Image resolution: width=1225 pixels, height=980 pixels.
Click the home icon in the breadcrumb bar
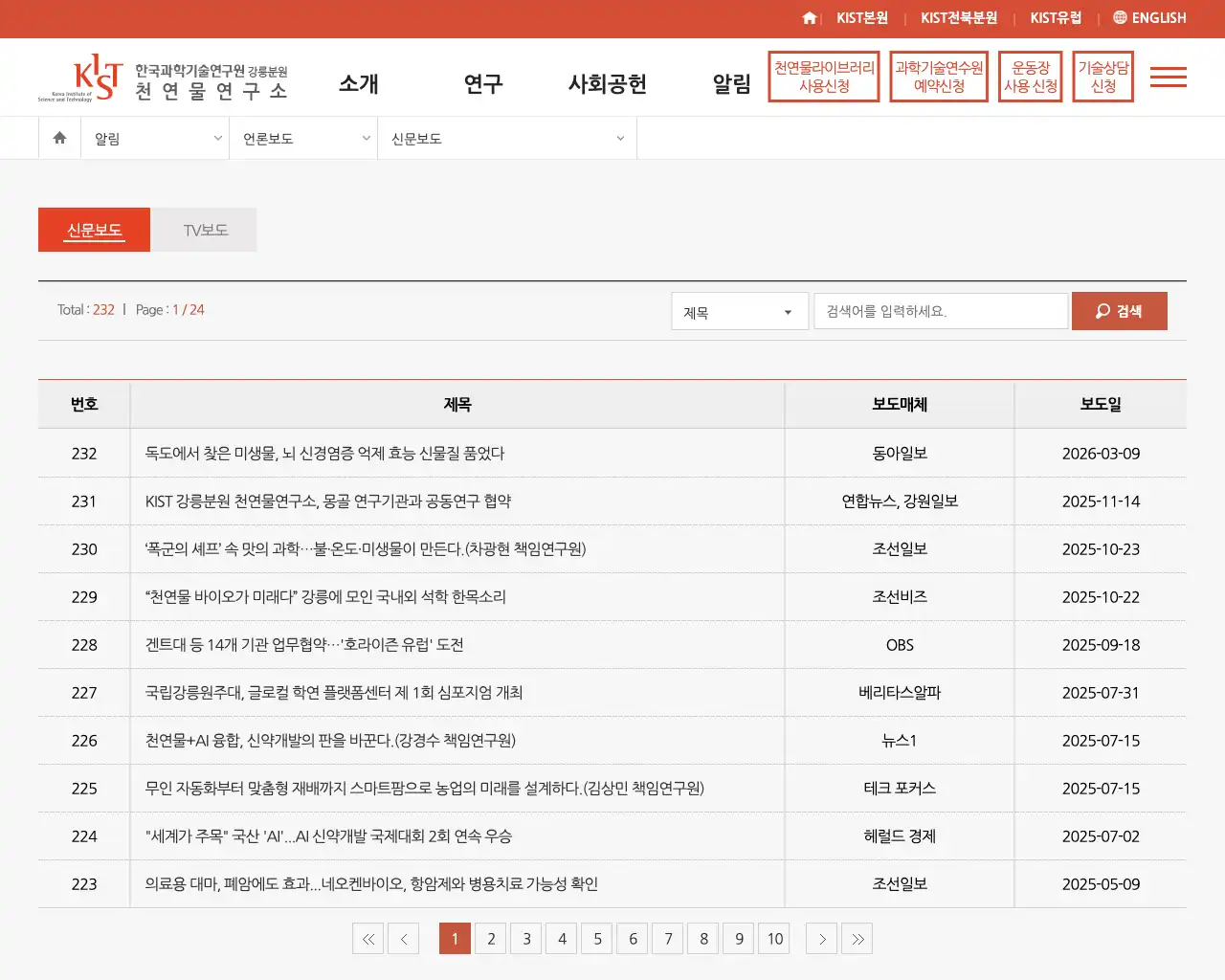[58, 138]
